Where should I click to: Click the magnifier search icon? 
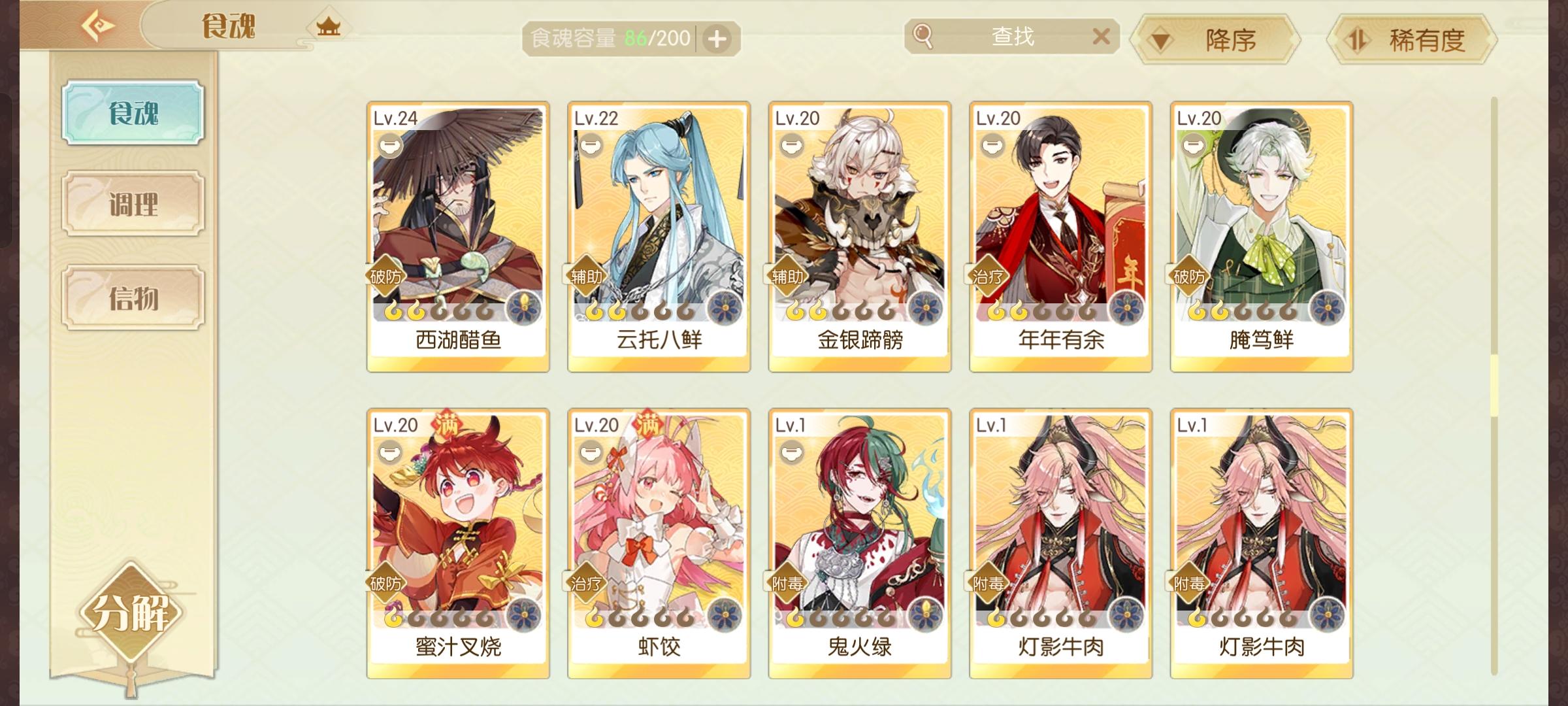(x=923, y=36)
